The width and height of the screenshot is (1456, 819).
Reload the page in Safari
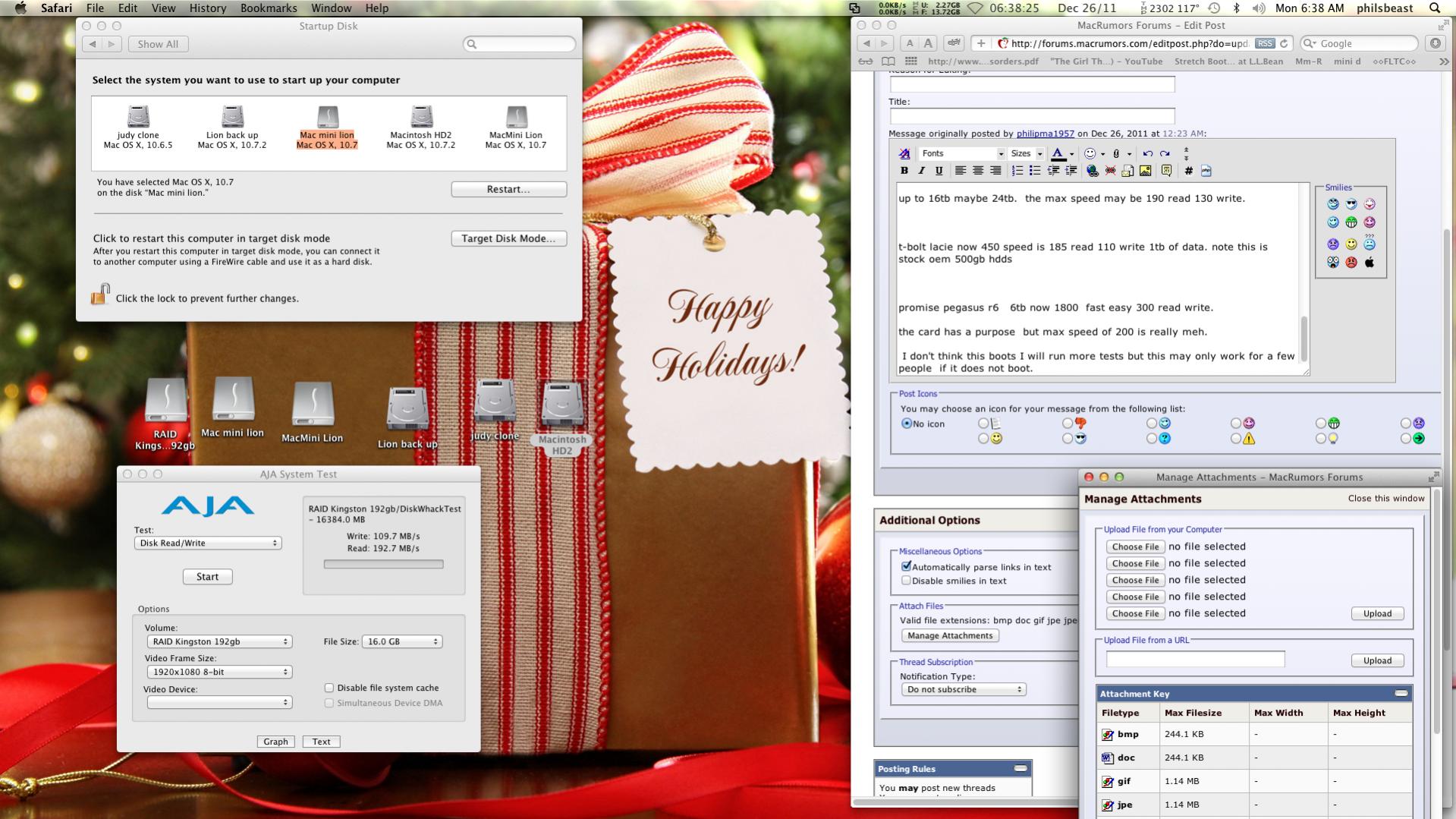pyautogui.click(x=1284, y=43)
